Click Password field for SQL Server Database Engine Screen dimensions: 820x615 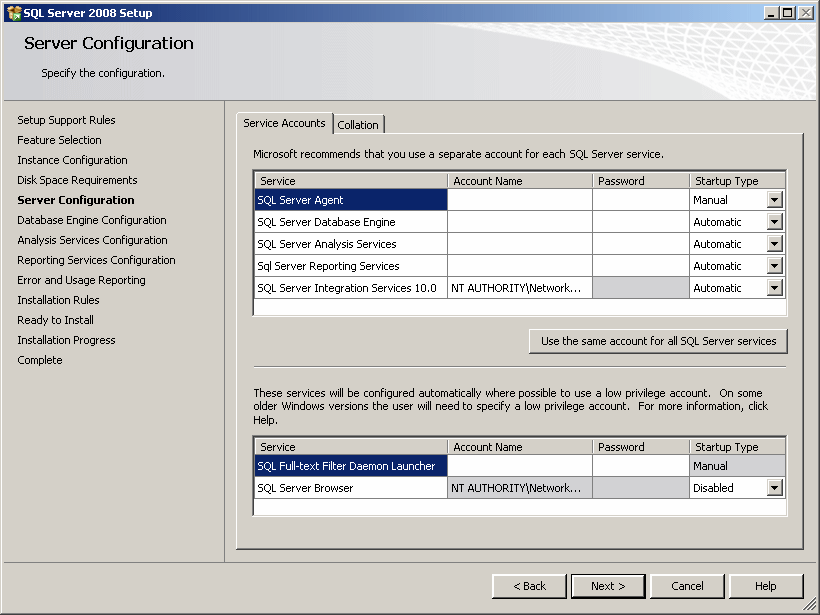[641, 222]
